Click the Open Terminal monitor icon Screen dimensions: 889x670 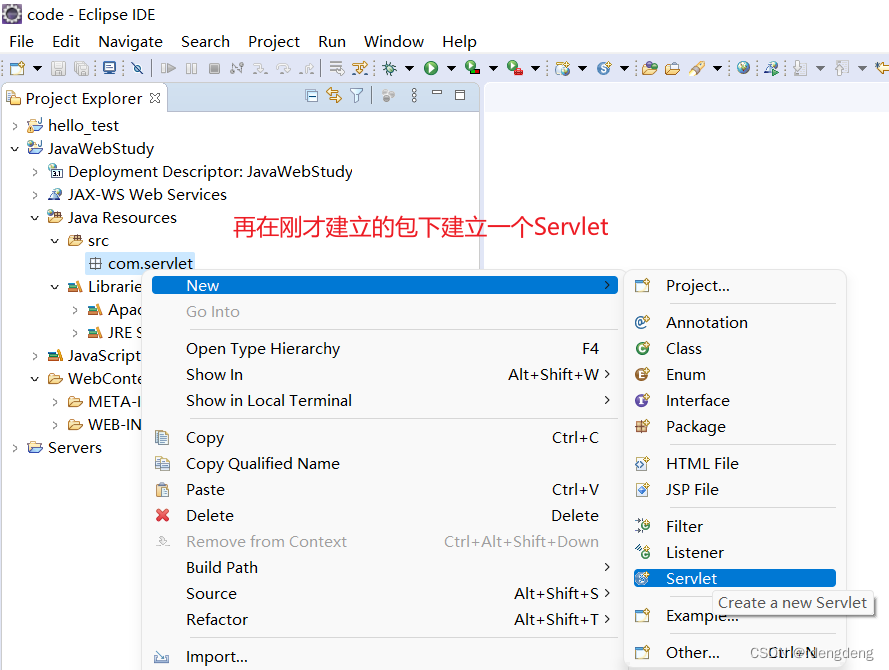tap(109, 69)
